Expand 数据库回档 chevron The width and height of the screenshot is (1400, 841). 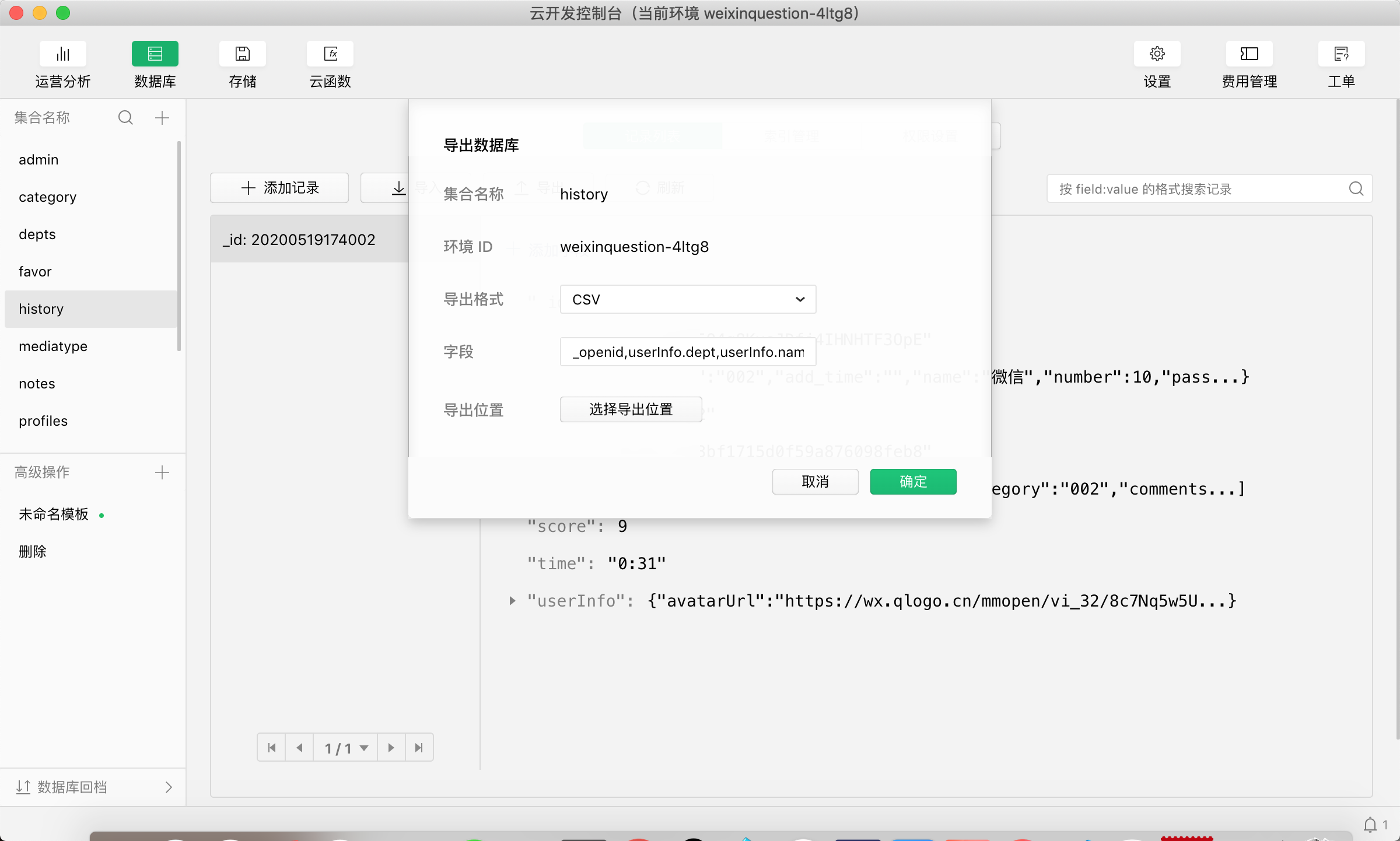click(169, 787)
